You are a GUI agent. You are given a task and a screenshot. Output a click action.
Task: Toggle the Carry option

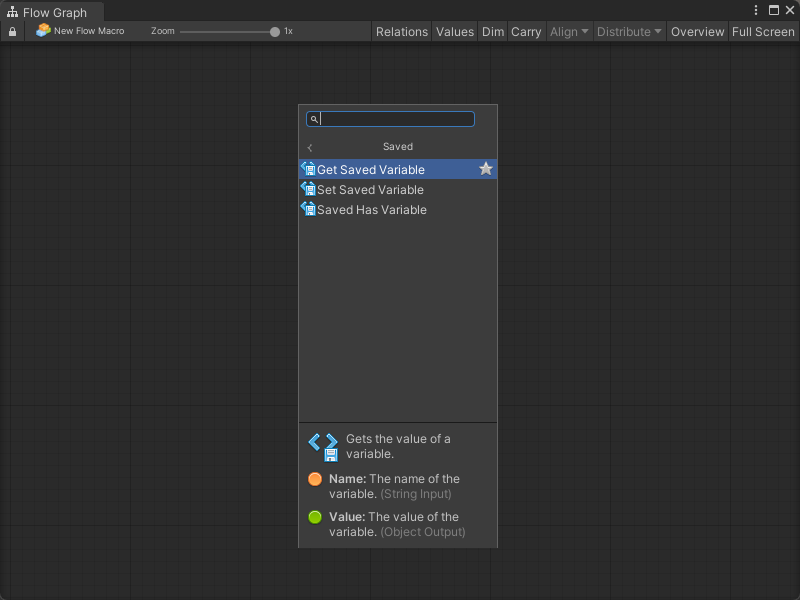(526, 32)
